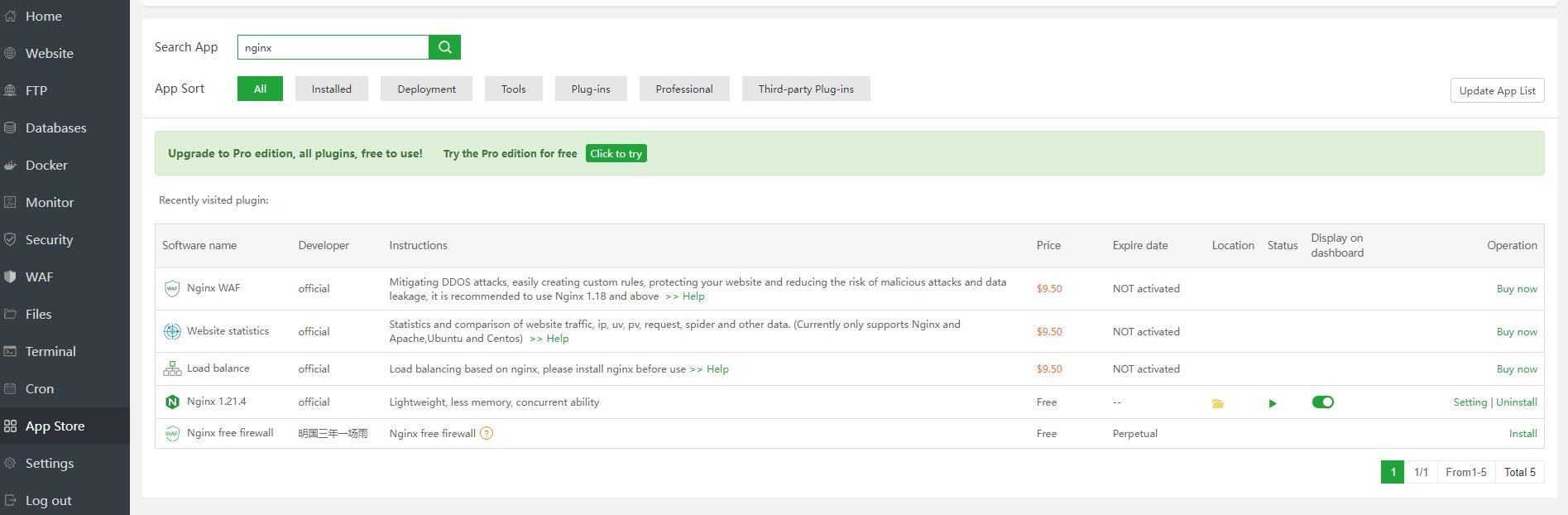Click Buy now for Website statistics
Screen dimensions: 1568x515
tap(1517, 332)
